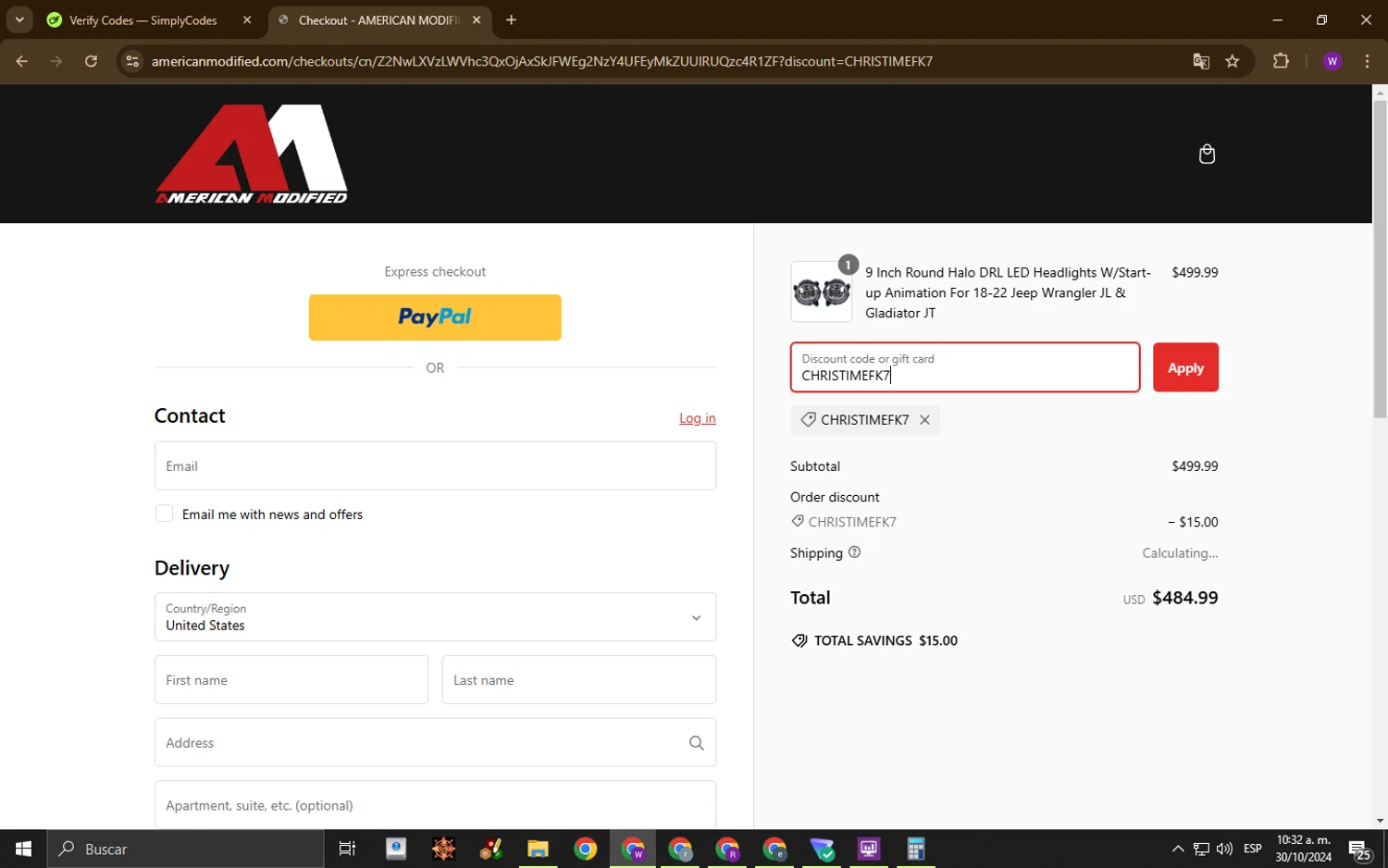Screen dimensions: 1388x868
Task: Click the volume speaker tray icon
Action: point(1224,849)
